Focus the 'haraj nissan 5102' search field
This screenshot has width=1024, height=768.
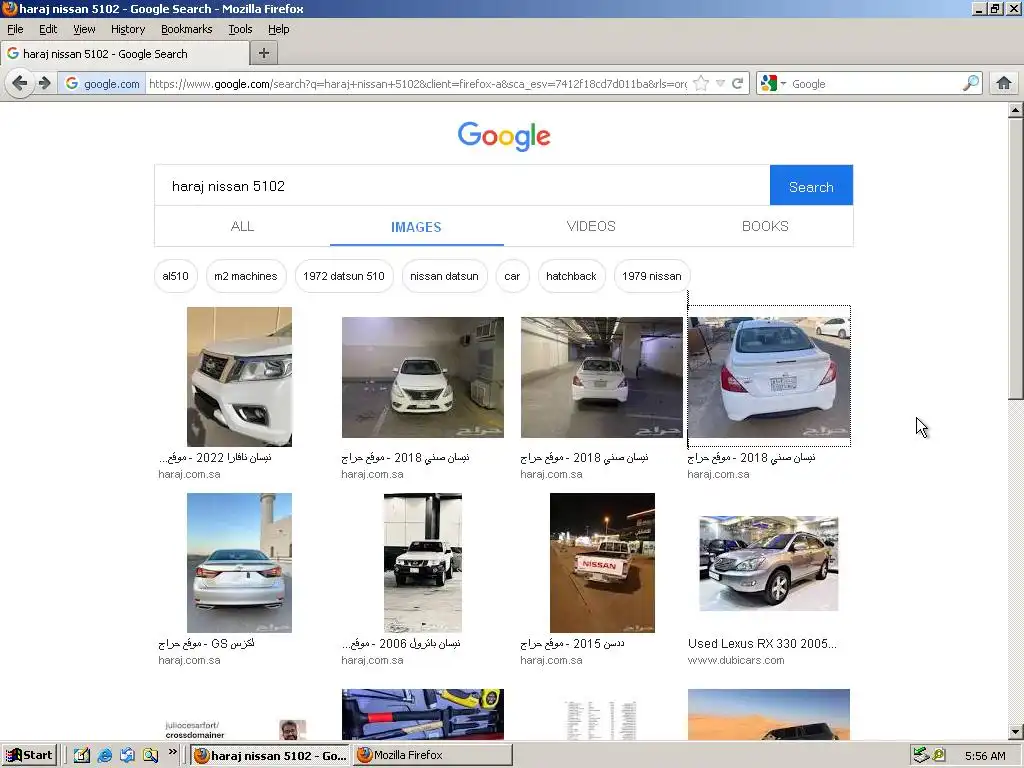[x=462, y=185]
